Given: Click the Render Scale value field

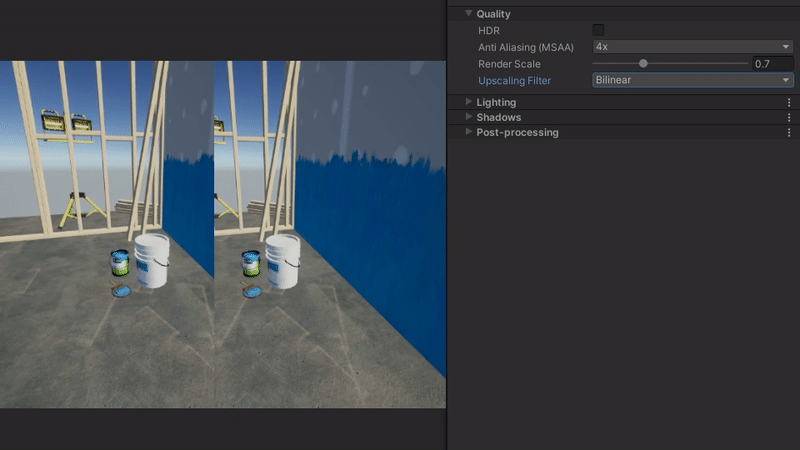Looking at the screenshot, I should (x=772, y=64).
